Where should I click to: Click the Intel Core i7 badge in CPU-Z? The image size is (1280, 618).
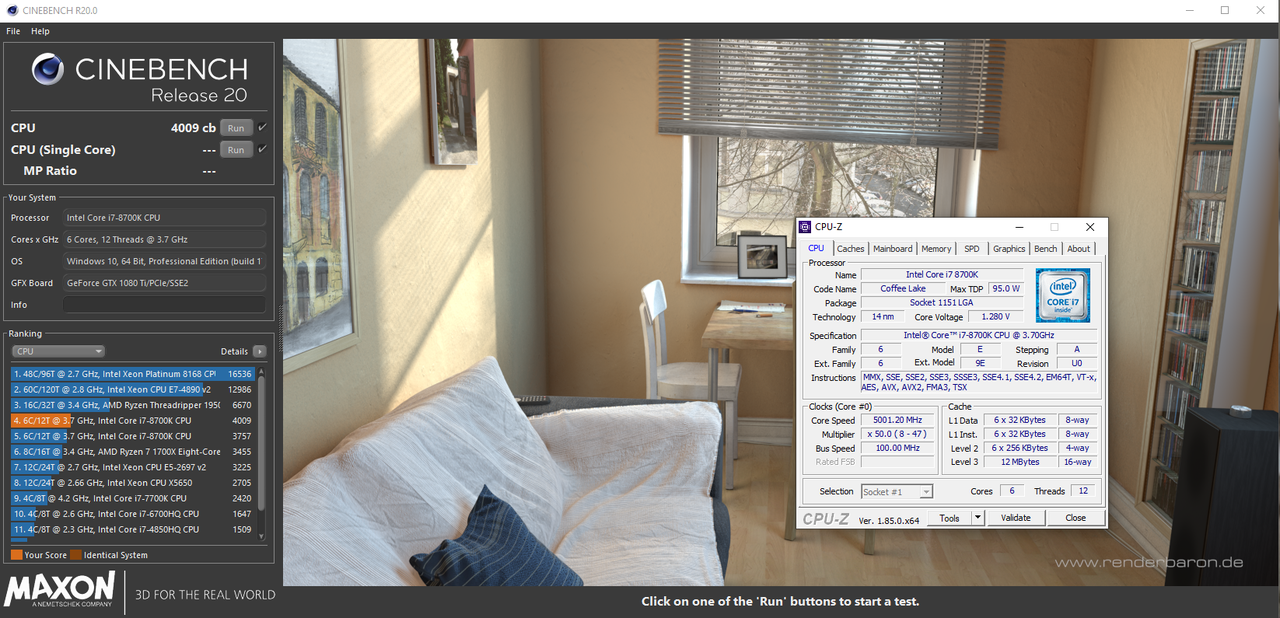pos(1062,296)
